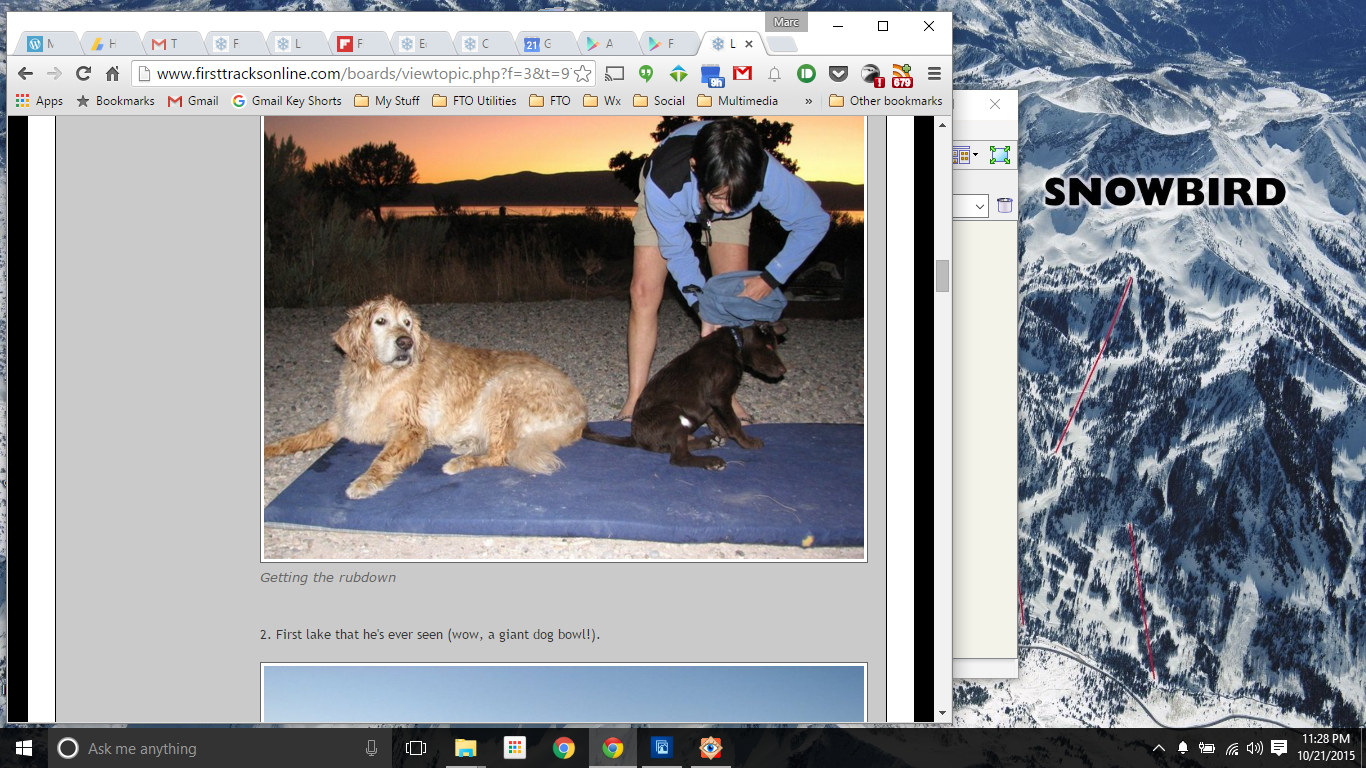Expand the bookmarks bar overflow chevron
Viewport: 1366px width, 768px height.
(x=808, y=101)
